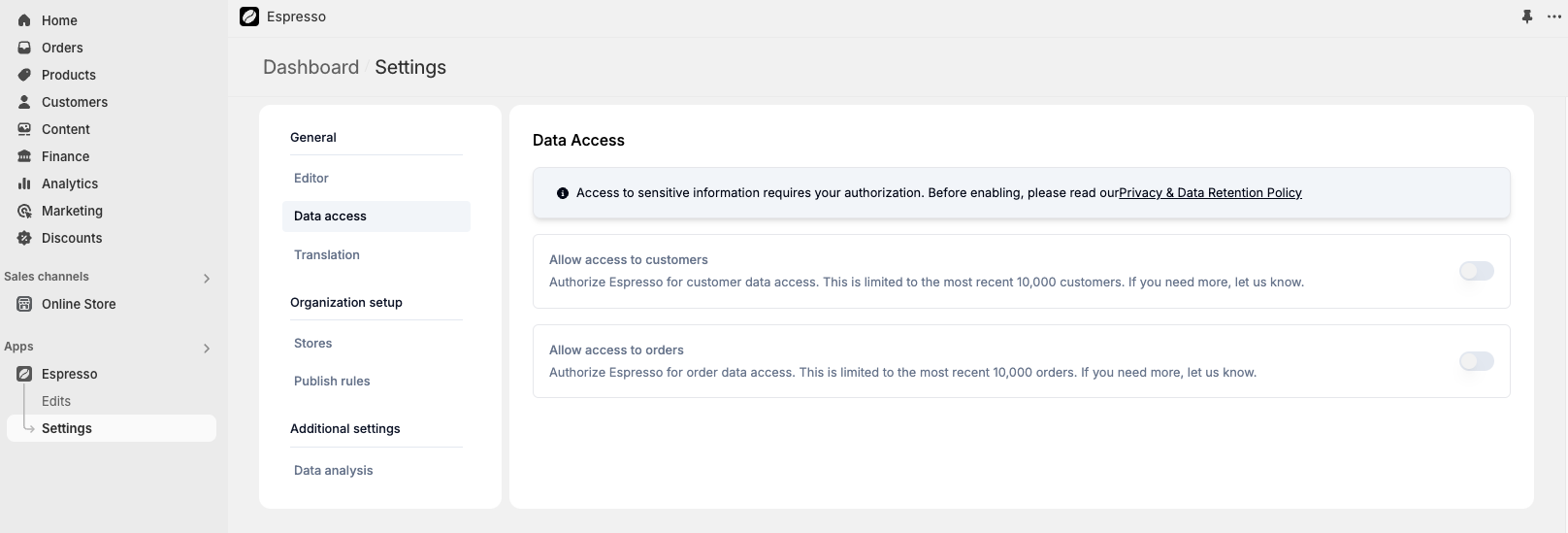Enable the Allow access to customers toggle
The width and height of the screenshot is (1568, 533).
pyautogui.click(x=1476, y=271)
